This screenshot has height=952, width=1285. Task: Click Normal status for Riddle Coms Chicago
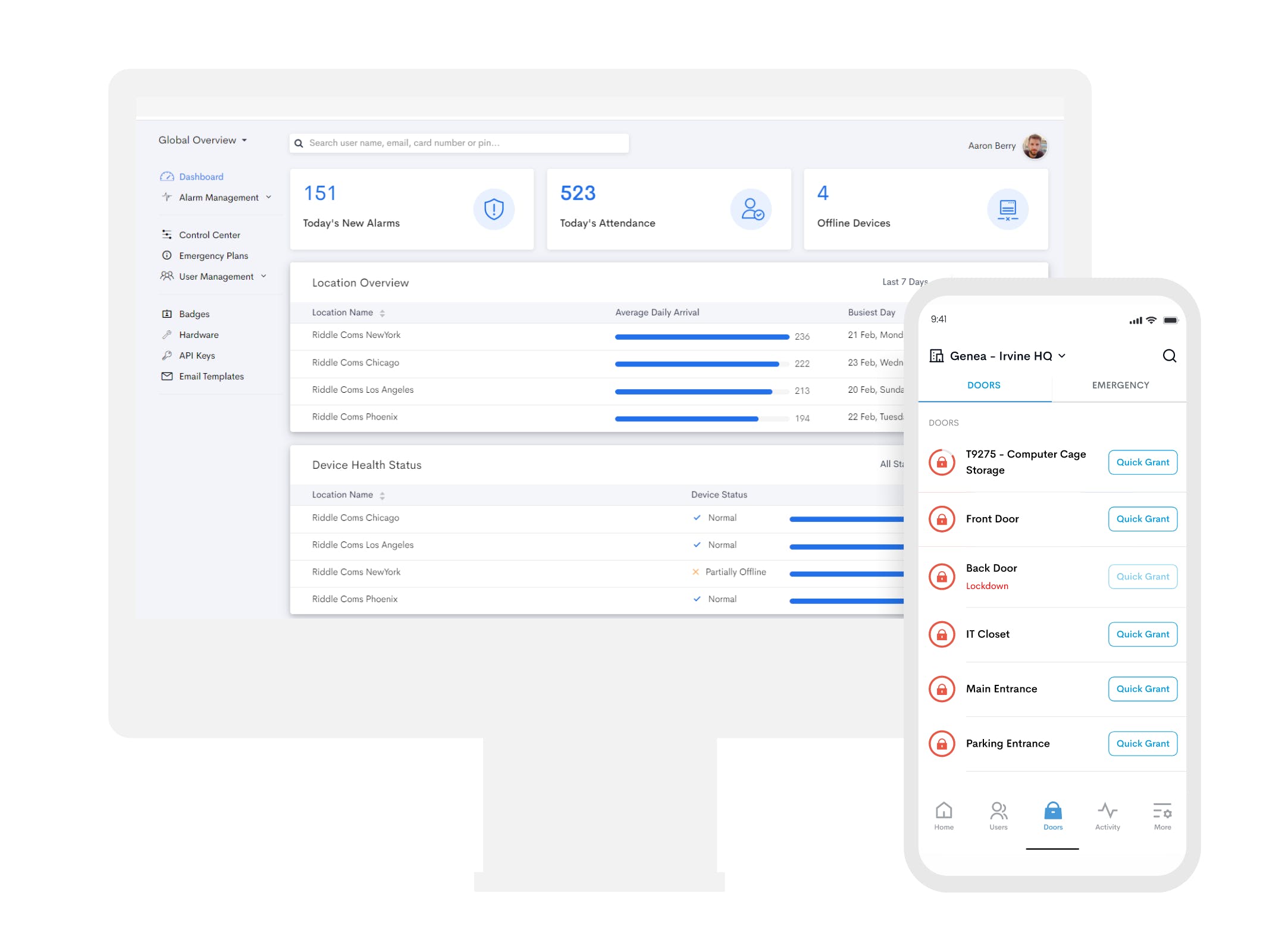pyautogui.click(x=714, y=518)
